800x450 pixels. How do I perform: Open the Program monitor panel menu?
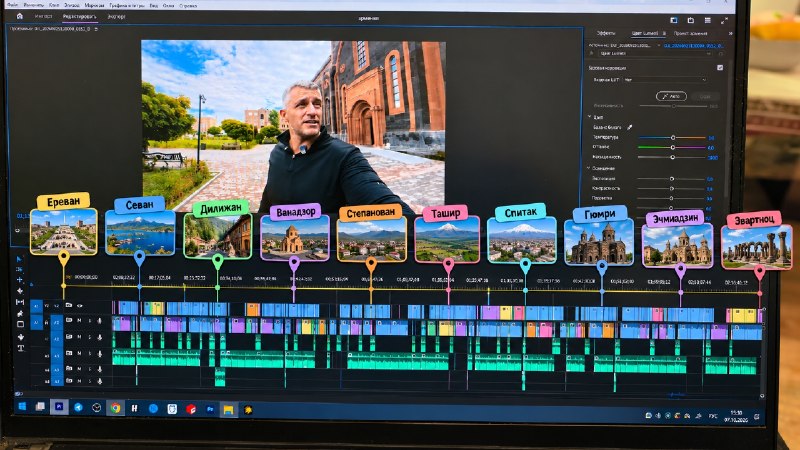point(96,29)
